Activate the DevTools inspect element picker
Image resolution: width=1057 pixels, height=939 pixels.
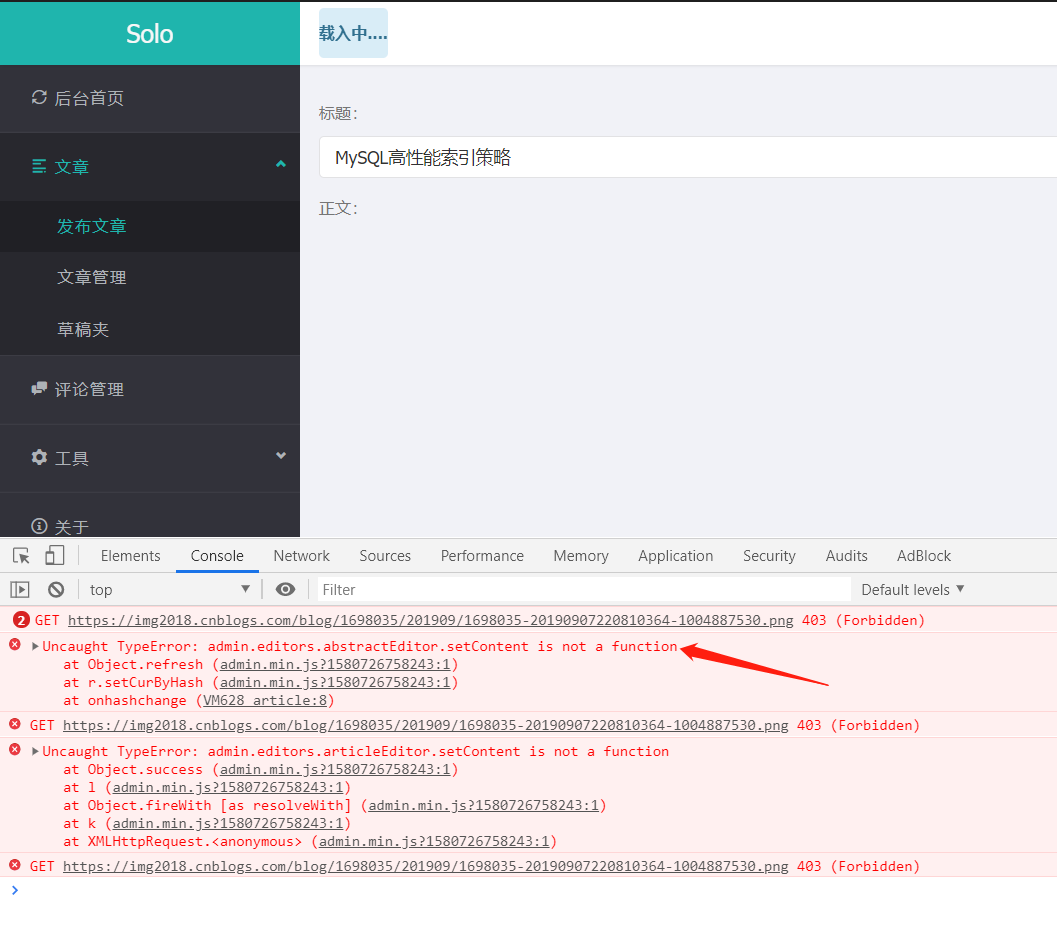[x=21, y=555]
